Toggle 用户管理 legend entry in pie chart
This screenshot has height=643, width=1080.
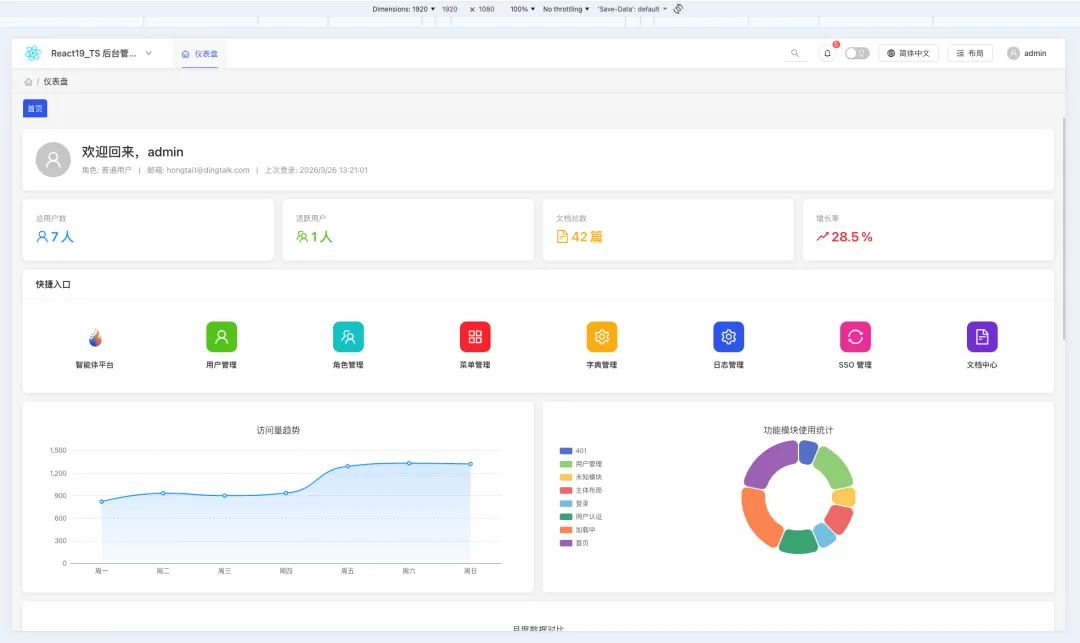pos(581,464)
